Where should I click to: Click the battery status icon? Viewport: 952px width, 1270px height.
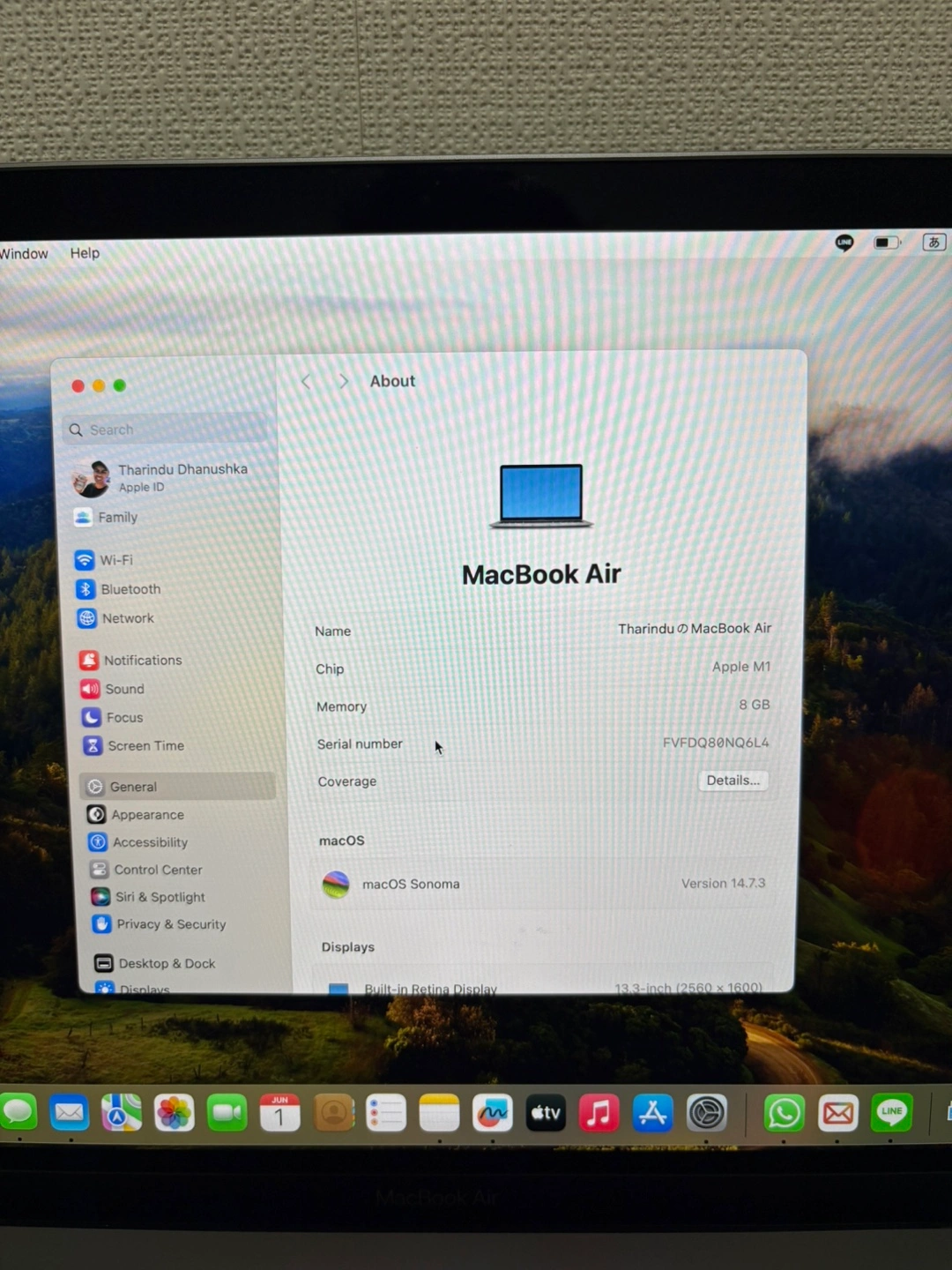click(x=887, y=243)
